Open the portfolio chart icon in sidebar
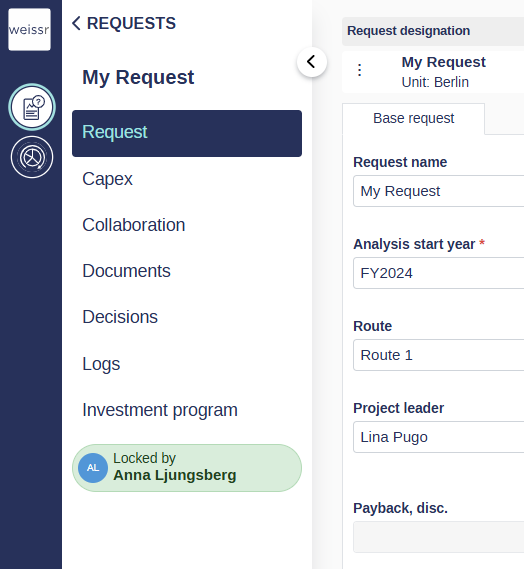Viewport: 524px width, 569px height. point(32,157)
